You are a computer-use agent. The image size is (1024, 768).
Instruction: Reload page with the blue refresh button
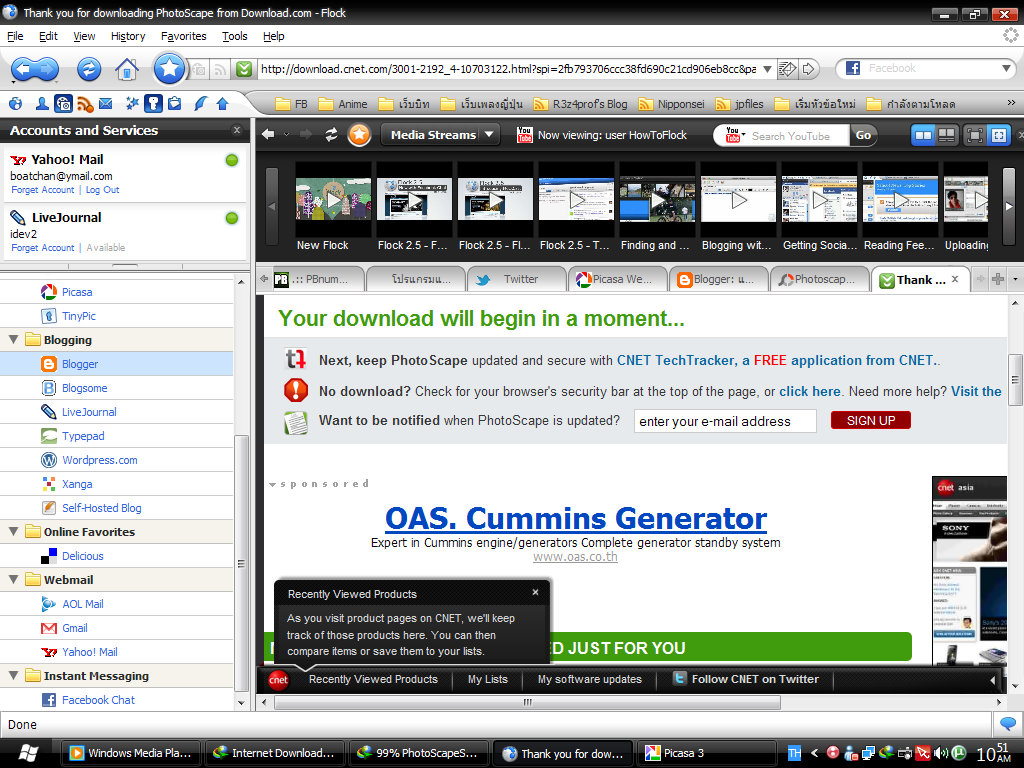[89, 69]
